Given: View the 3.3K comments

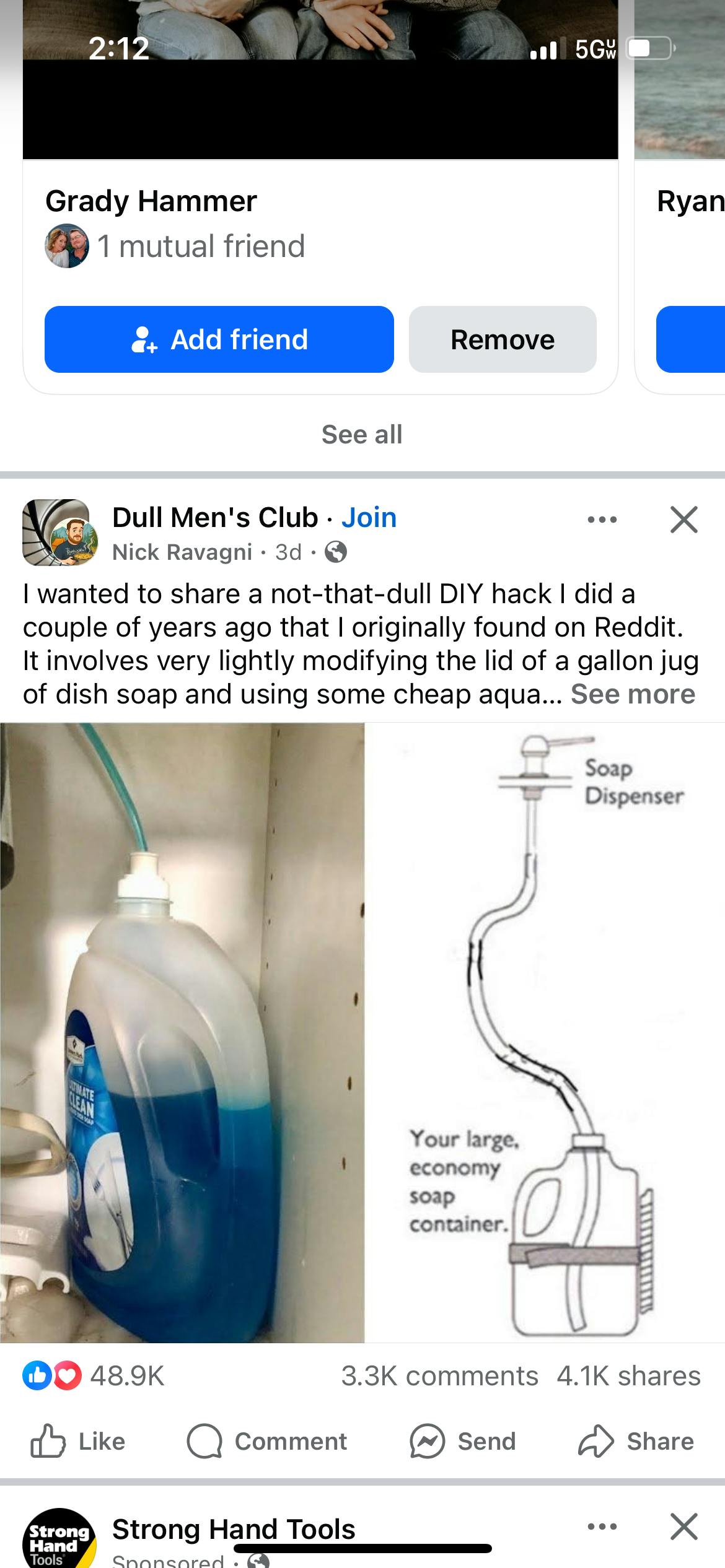Looking at the screenshot, I should click(x=439, y=1376).
